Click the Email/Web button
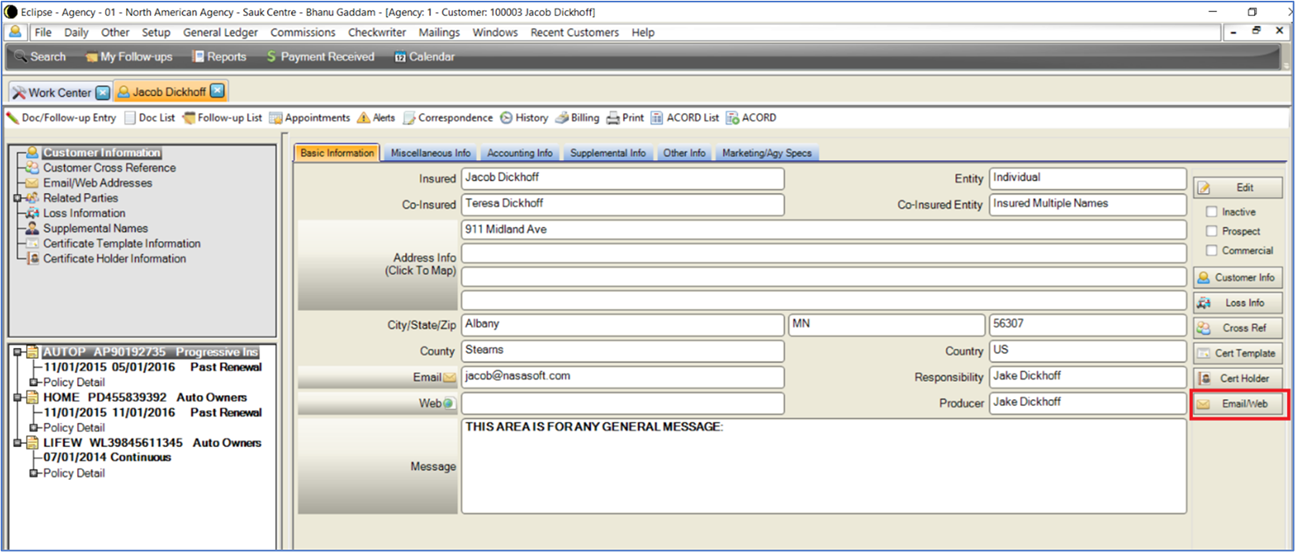The image size is (1295, 552). coord(1238,404)
